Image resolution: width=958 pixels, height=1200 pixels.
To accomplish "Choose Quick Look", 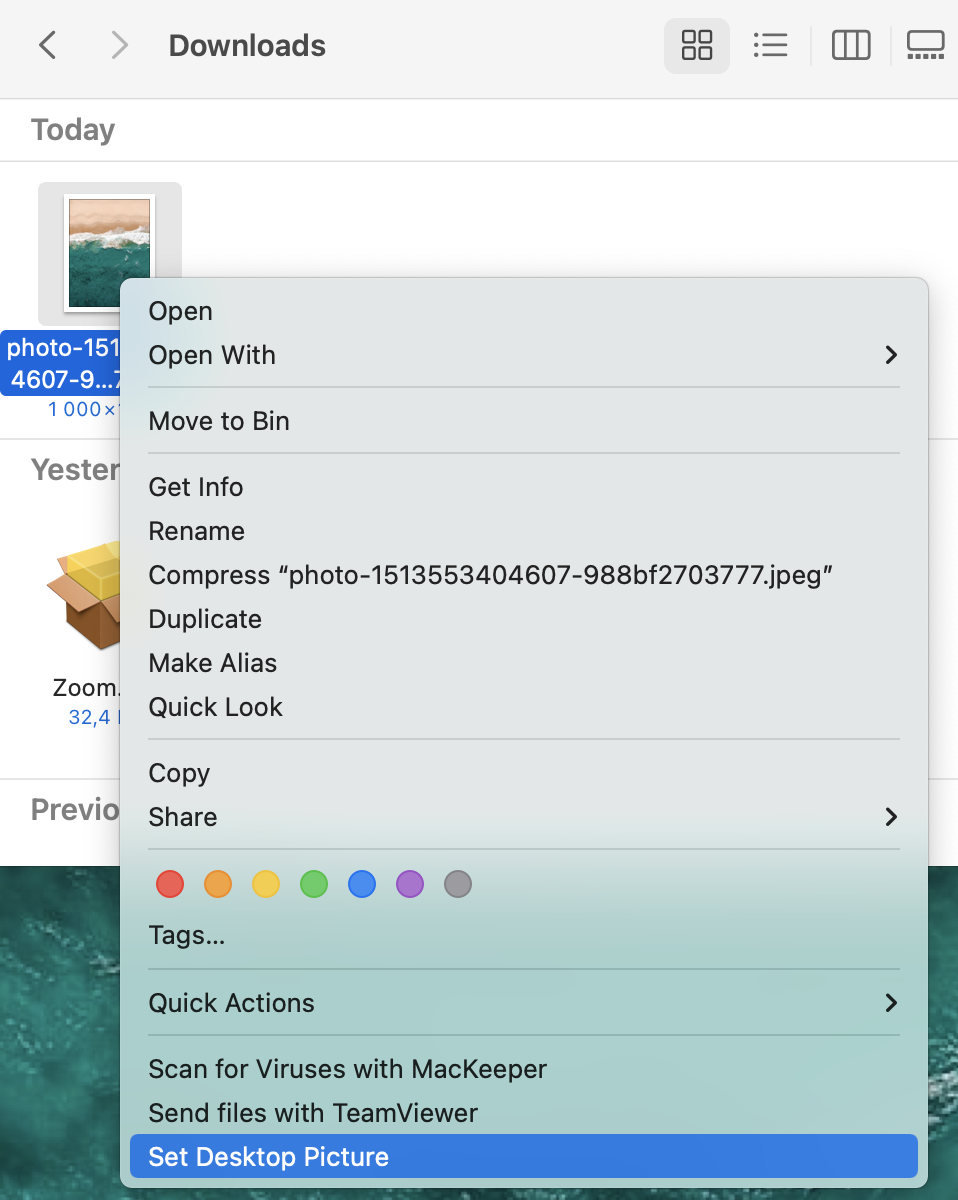I will click(524, 707).
